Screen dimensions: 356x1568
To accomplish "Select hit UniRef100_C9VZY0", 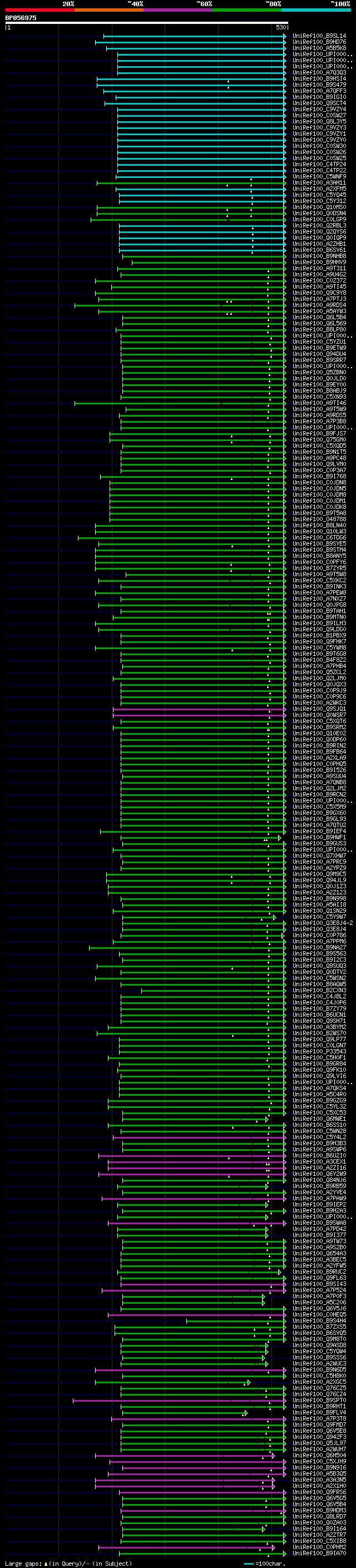I will point(319,140).
